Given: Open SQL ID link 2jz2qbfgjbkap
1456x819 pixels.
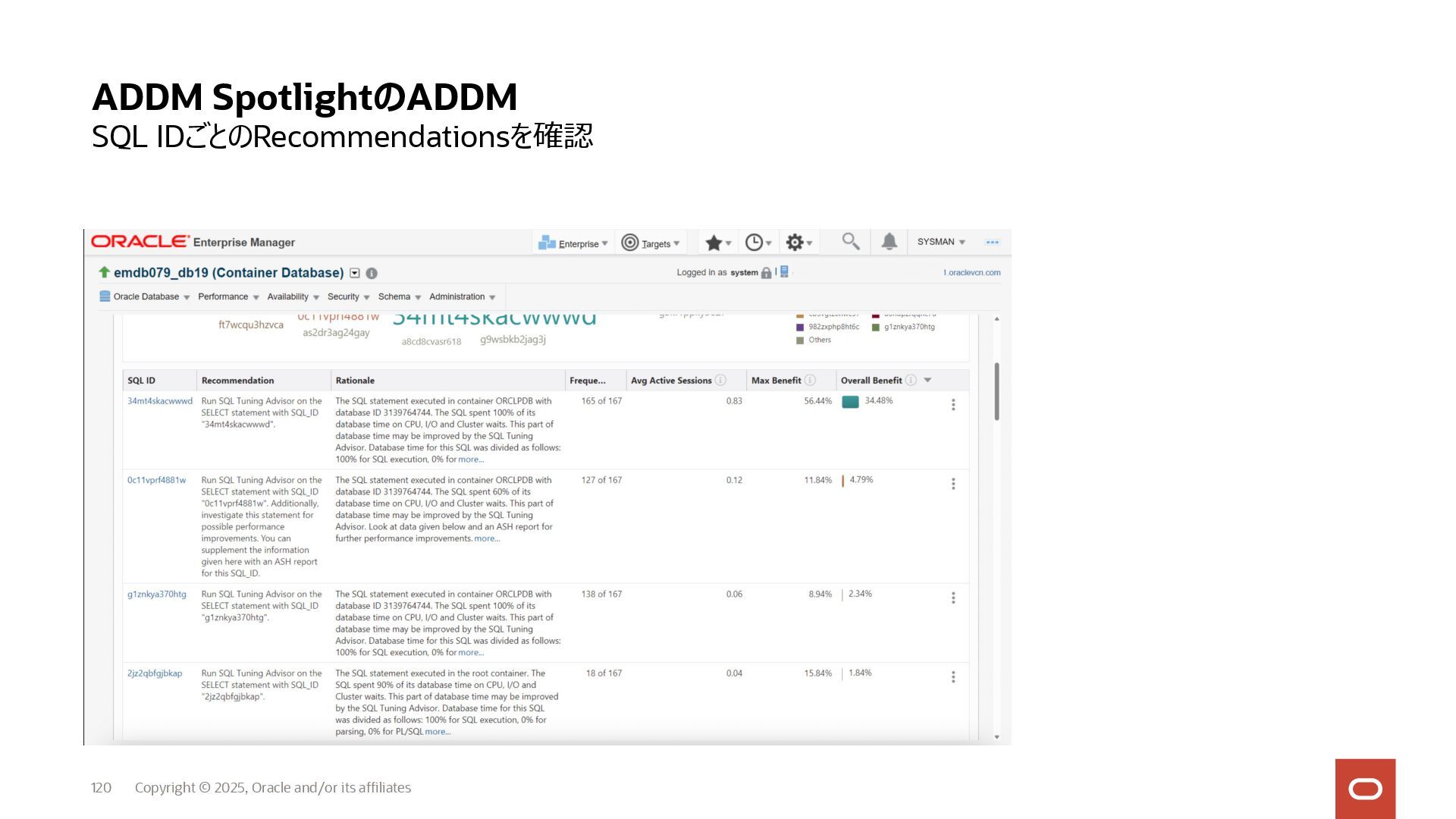Looking at the screenshot, I should 155,673.
